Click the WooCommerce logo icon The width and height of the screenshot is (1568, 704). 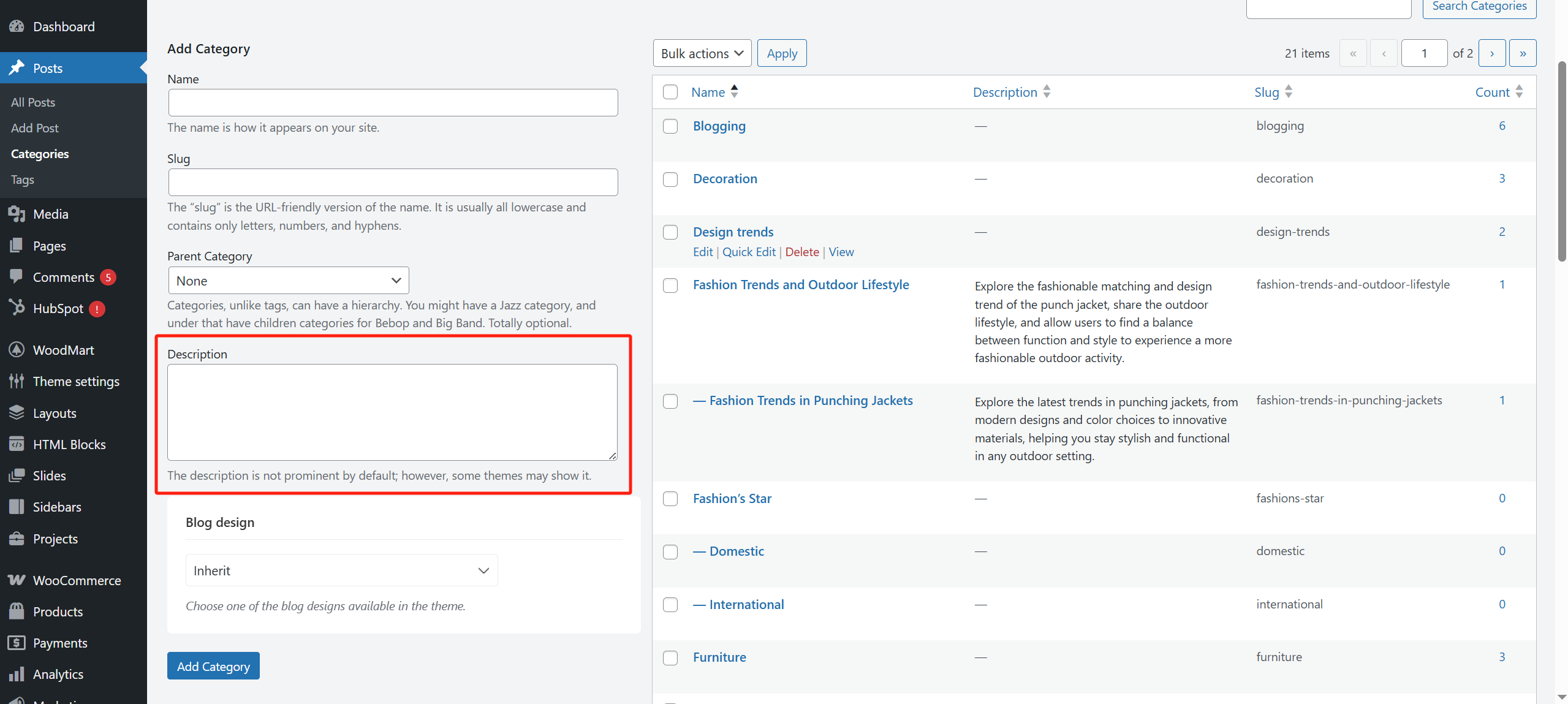pos(17,580)
